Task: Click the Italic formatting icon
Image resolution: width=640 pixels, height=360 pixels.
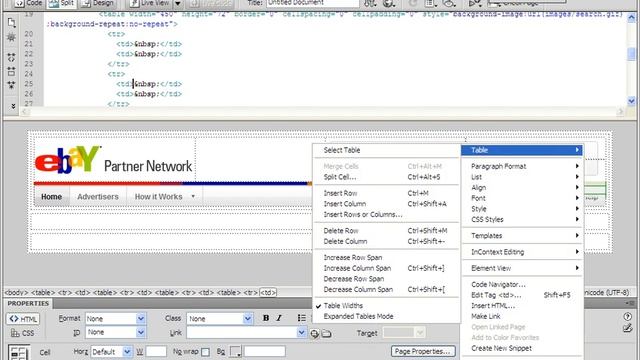Action: click(279, 318)
